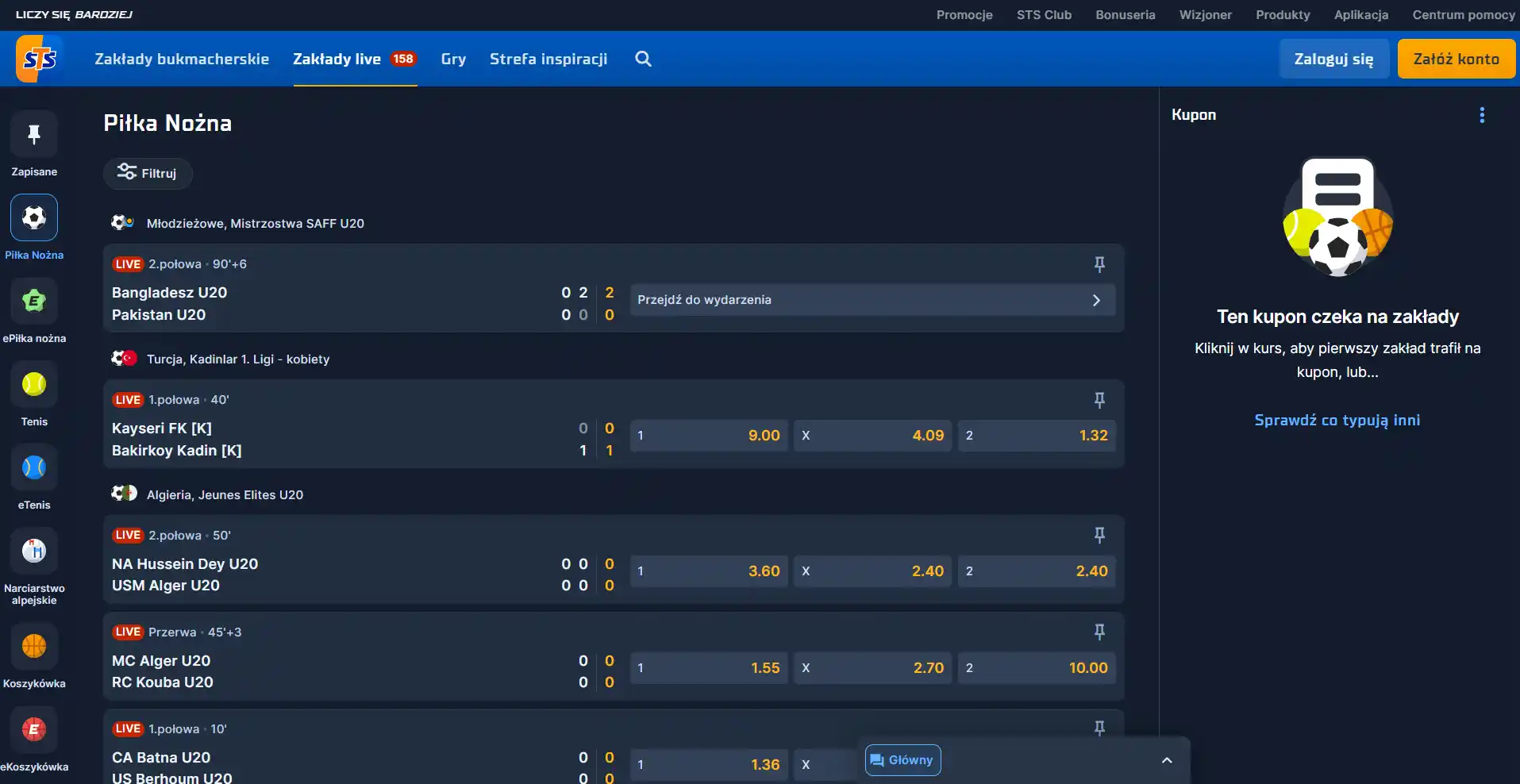Image resolution: width=1520 pixels, height=784 pixels.
Task: Pin the Bangladesz U20 vs Pakistan U20 match
Action: (x=1099, y=264)
